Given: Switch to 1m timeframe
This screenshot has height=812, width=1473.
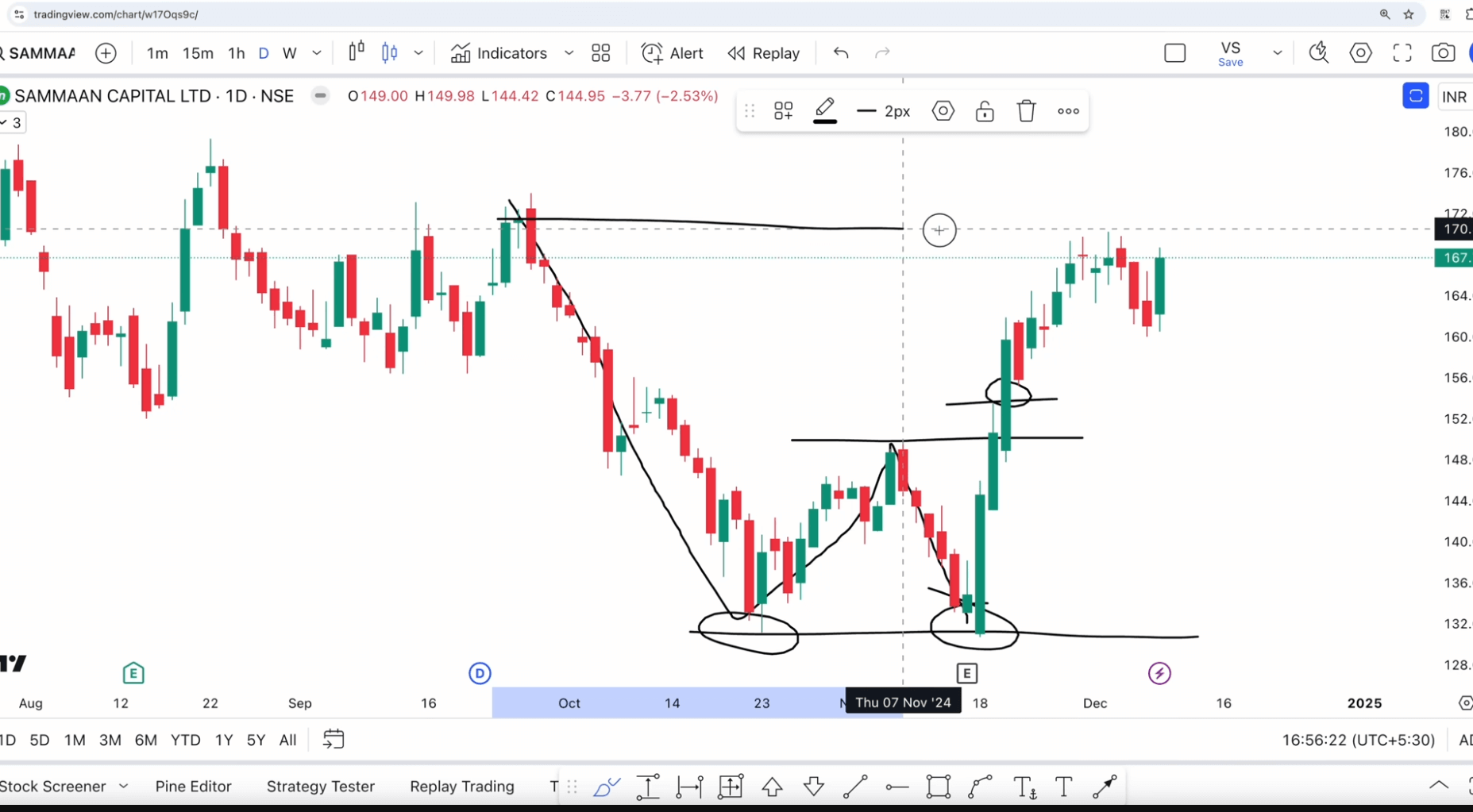Looking at the screenshot, I should pyautogui.click(x=157, y=53).
